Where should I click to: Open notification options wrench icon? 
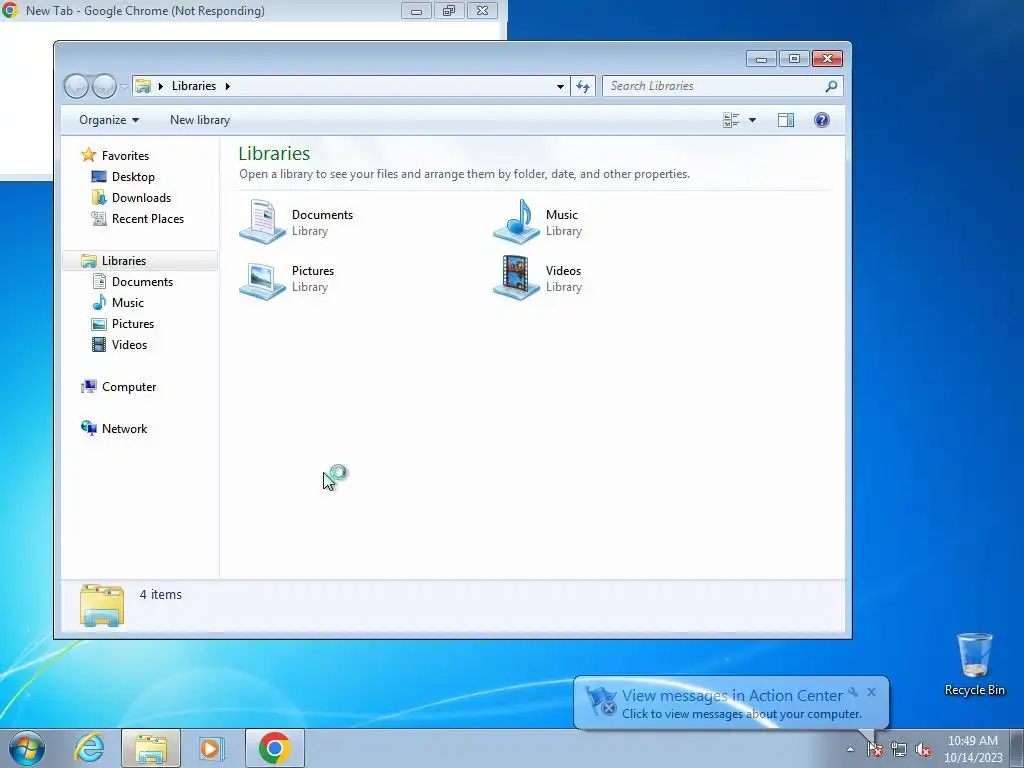pyautogui.click(x=853, y=692)
